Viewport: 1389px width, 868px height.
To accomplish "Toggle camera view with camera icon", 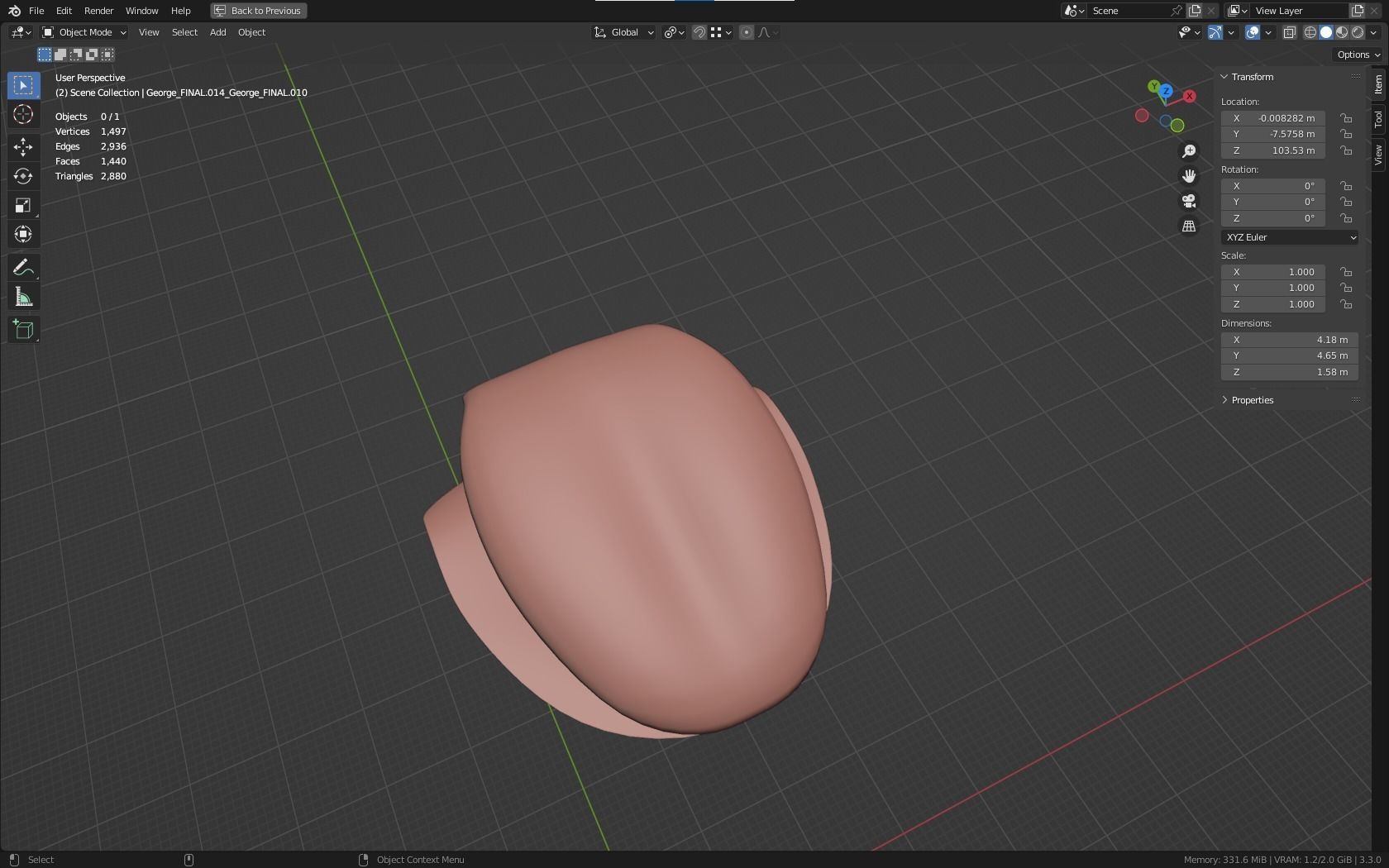I will 1189,201.
